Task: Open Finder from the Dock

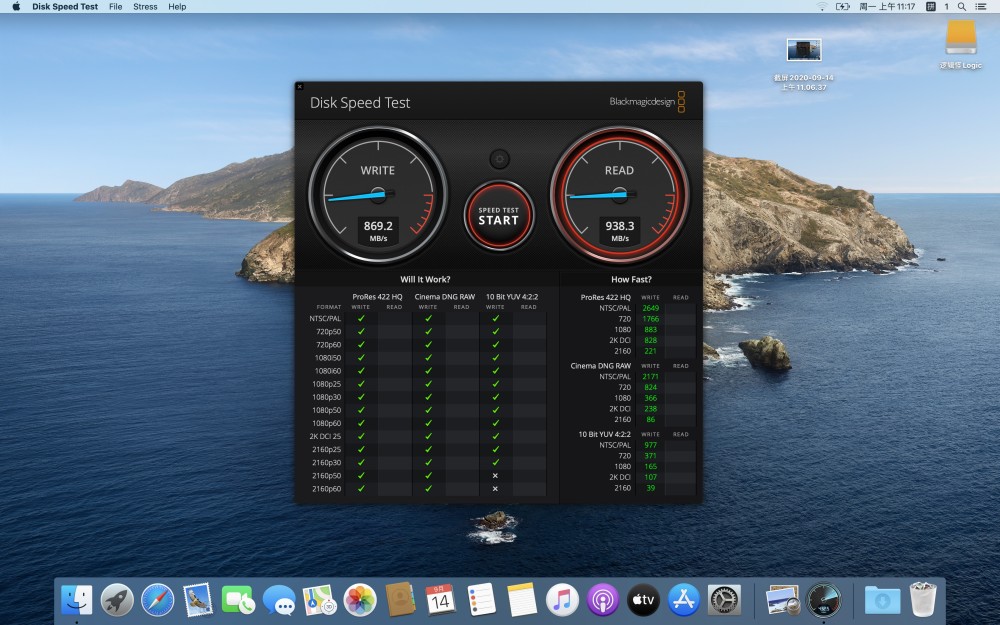Action: pyautogui.click(x=77, y=600)
